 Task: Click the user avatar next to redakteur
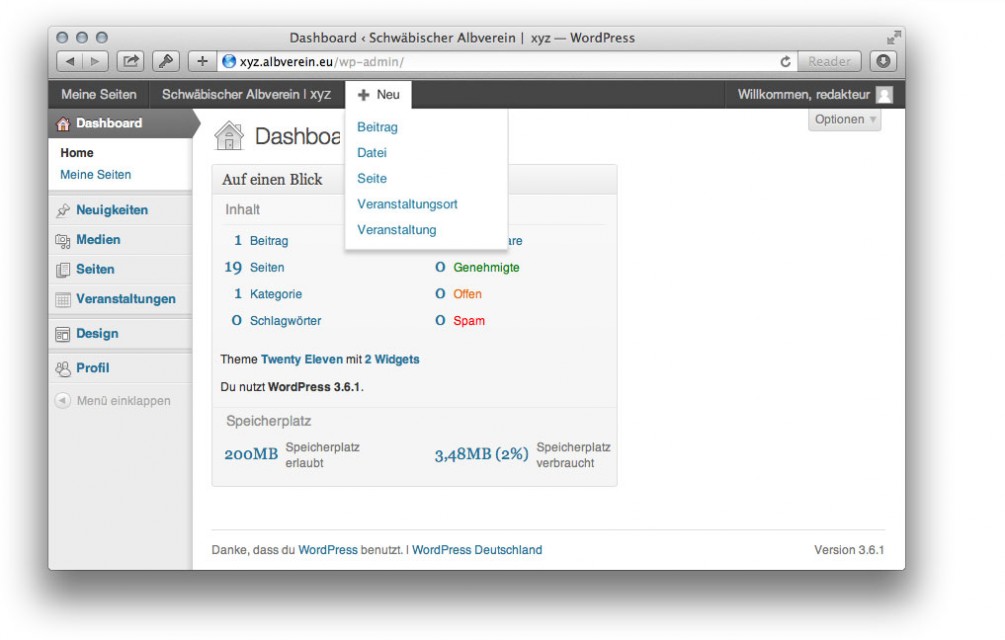(x=885, y=95)
